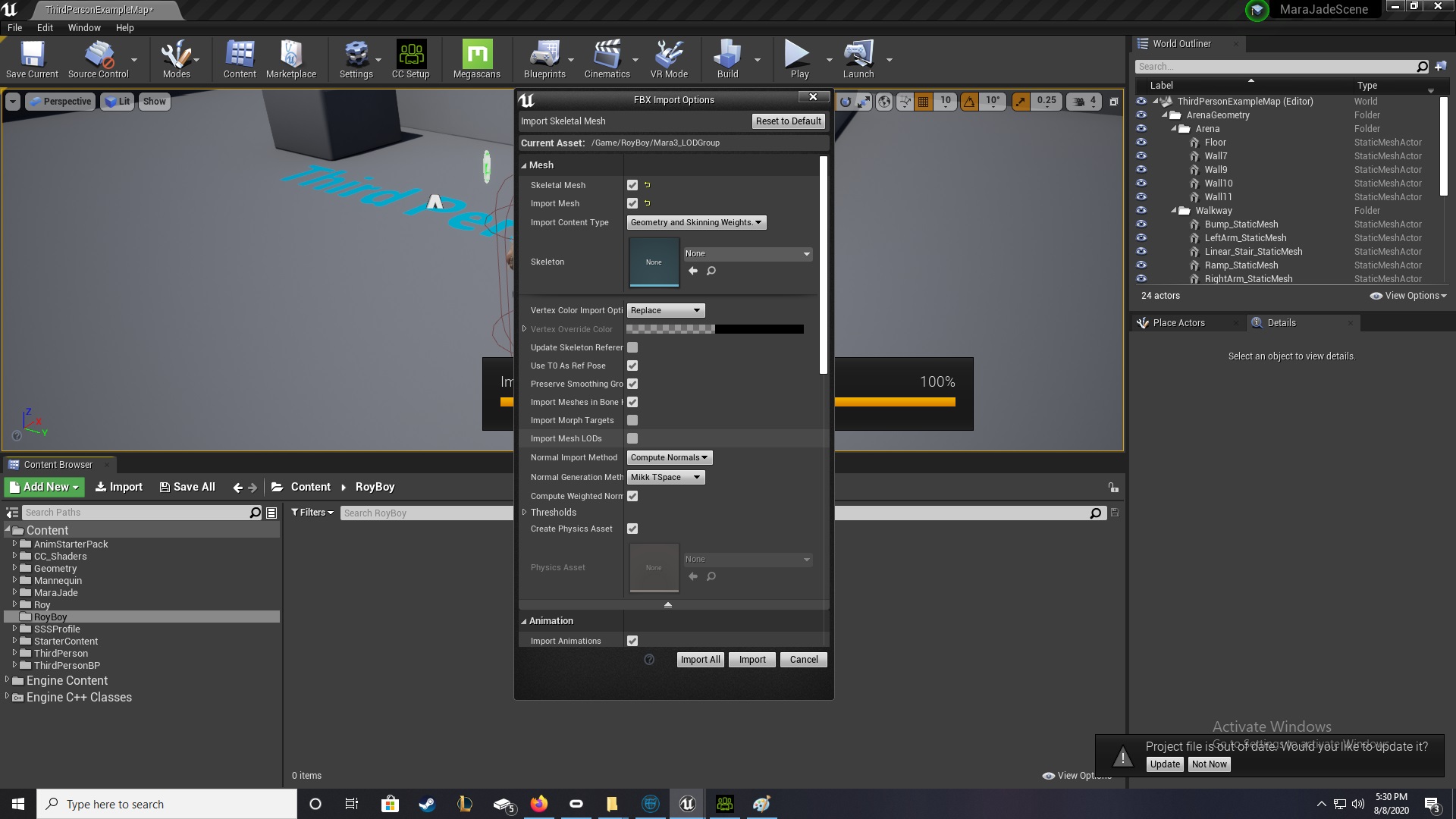This screenshot has width=1456, height=819.
Task: Toggle the Import Mesh checkbox
Action: point(632,203)
